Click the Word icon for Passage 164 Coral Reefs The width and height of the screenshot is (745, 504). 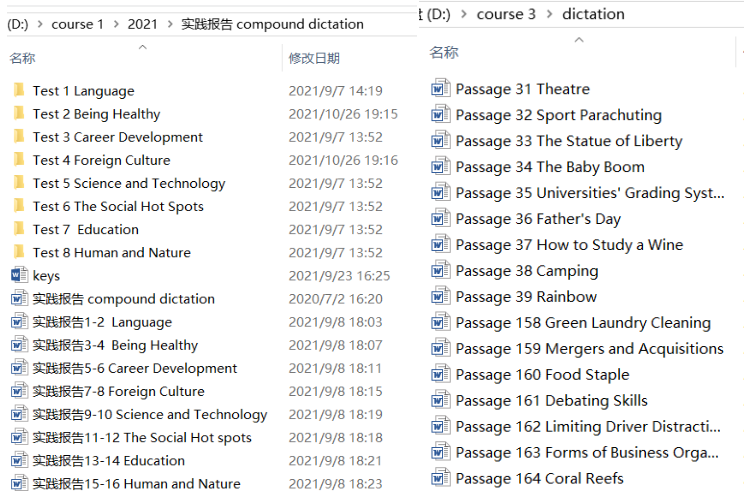pyautogui.click(x=440, y=478)
